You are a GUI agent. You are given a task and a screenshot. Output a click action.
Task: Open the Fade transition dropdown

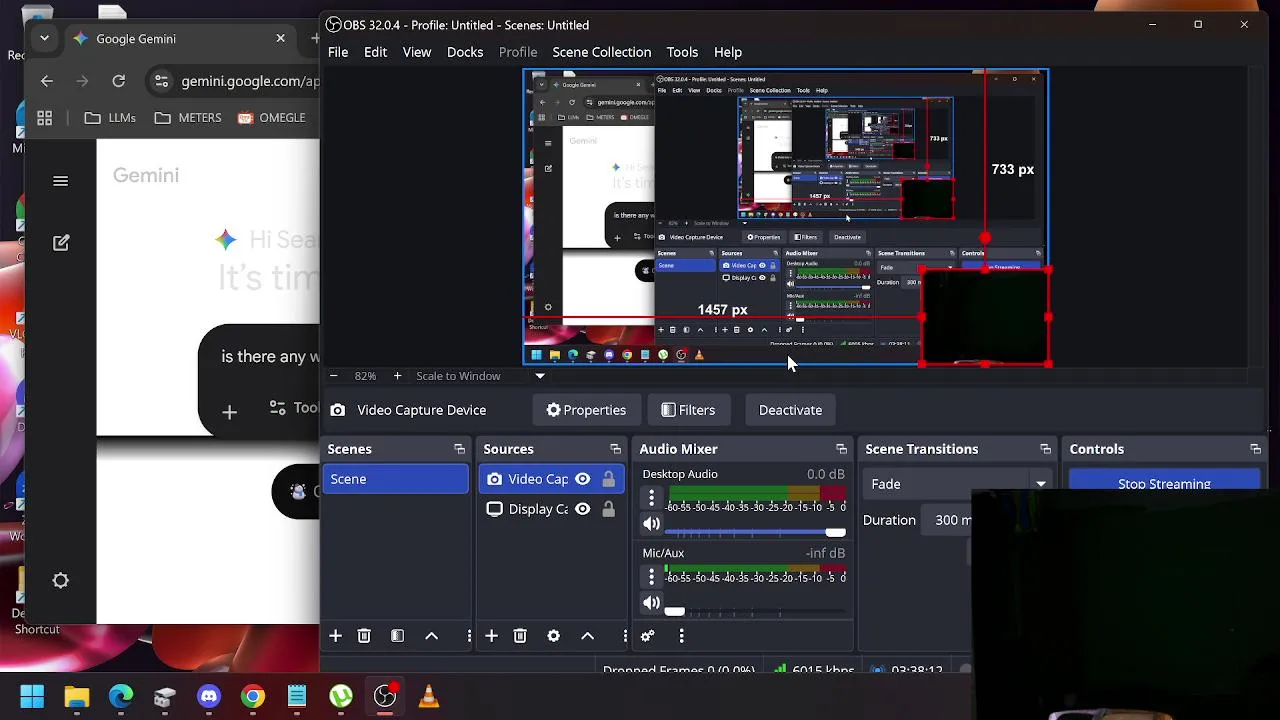[958, 484]
